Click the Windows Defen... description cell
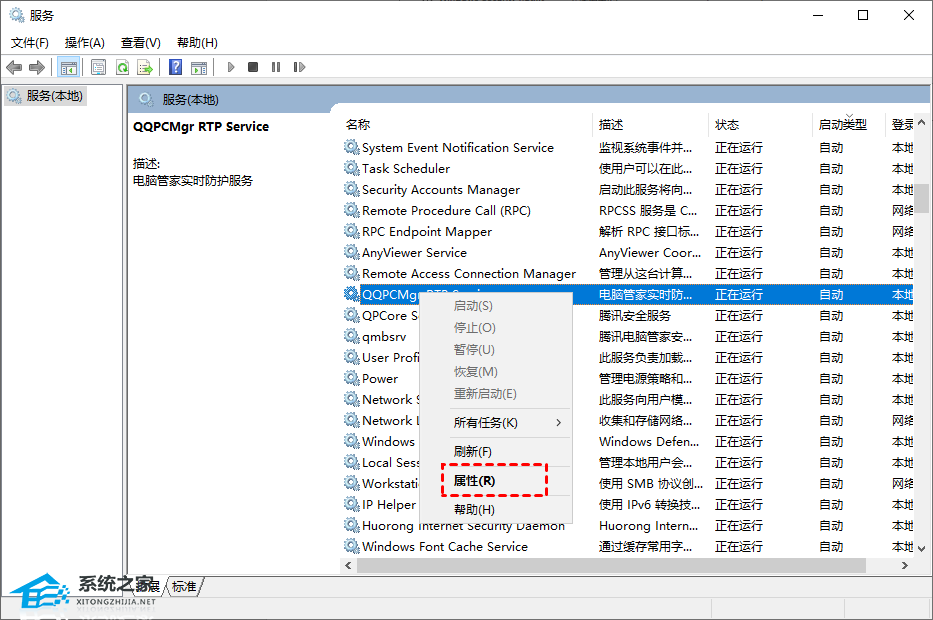This screenshot has width=933, height=620. [x=649, y=441]
